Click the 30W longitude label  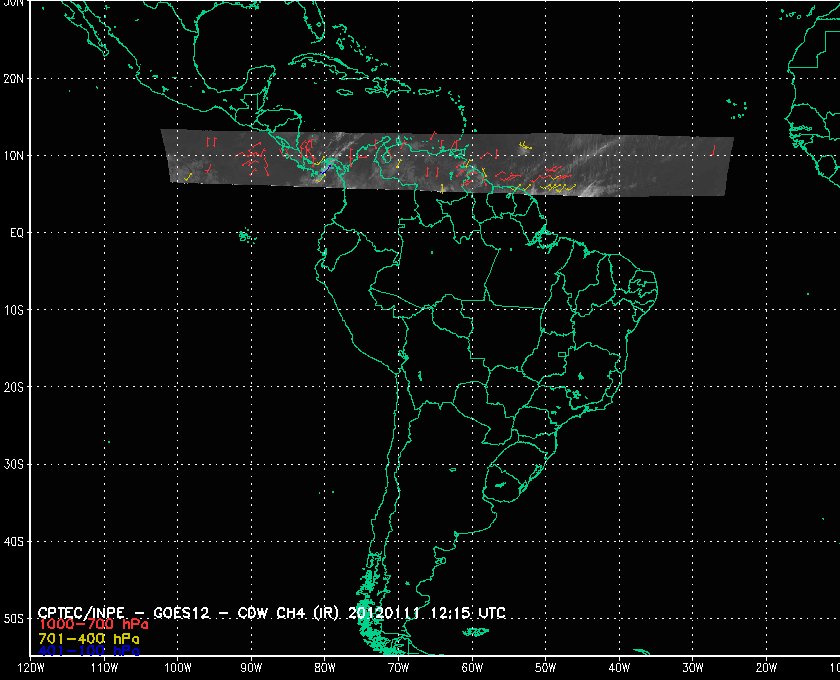pos(693,668)
